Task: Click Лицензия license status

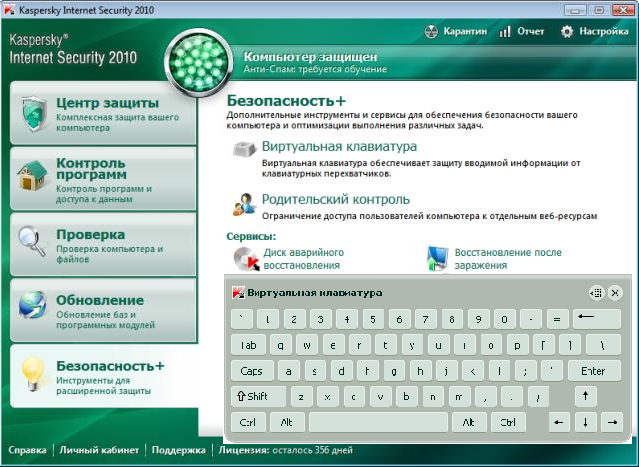Action: point(285,450)
